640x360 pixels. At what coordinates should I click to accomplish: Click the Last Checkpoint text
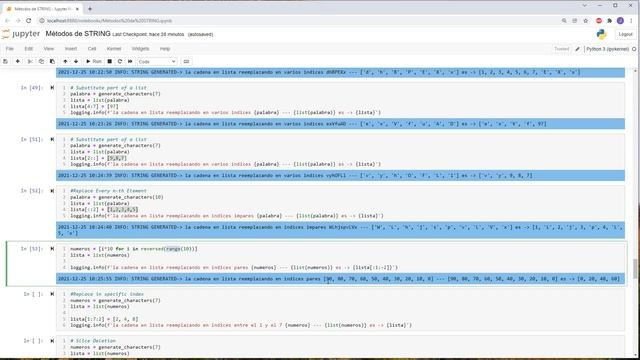coord(148,35)
